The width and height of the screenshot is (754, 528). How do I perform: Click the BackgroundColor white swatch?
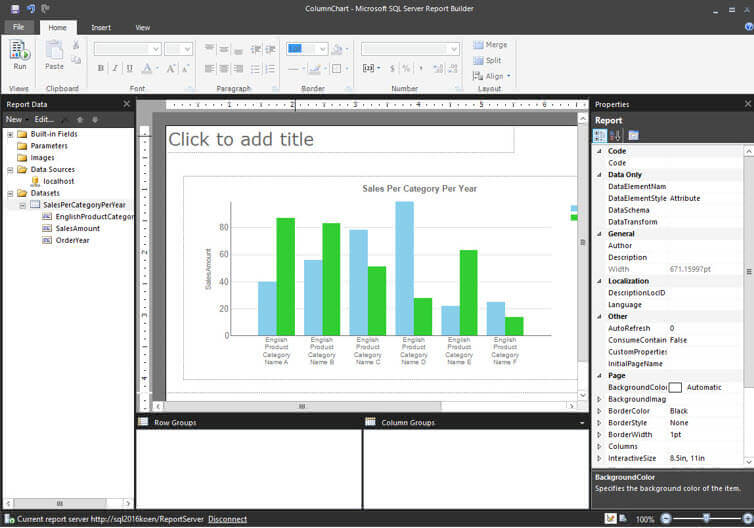(x=675, y=388)
